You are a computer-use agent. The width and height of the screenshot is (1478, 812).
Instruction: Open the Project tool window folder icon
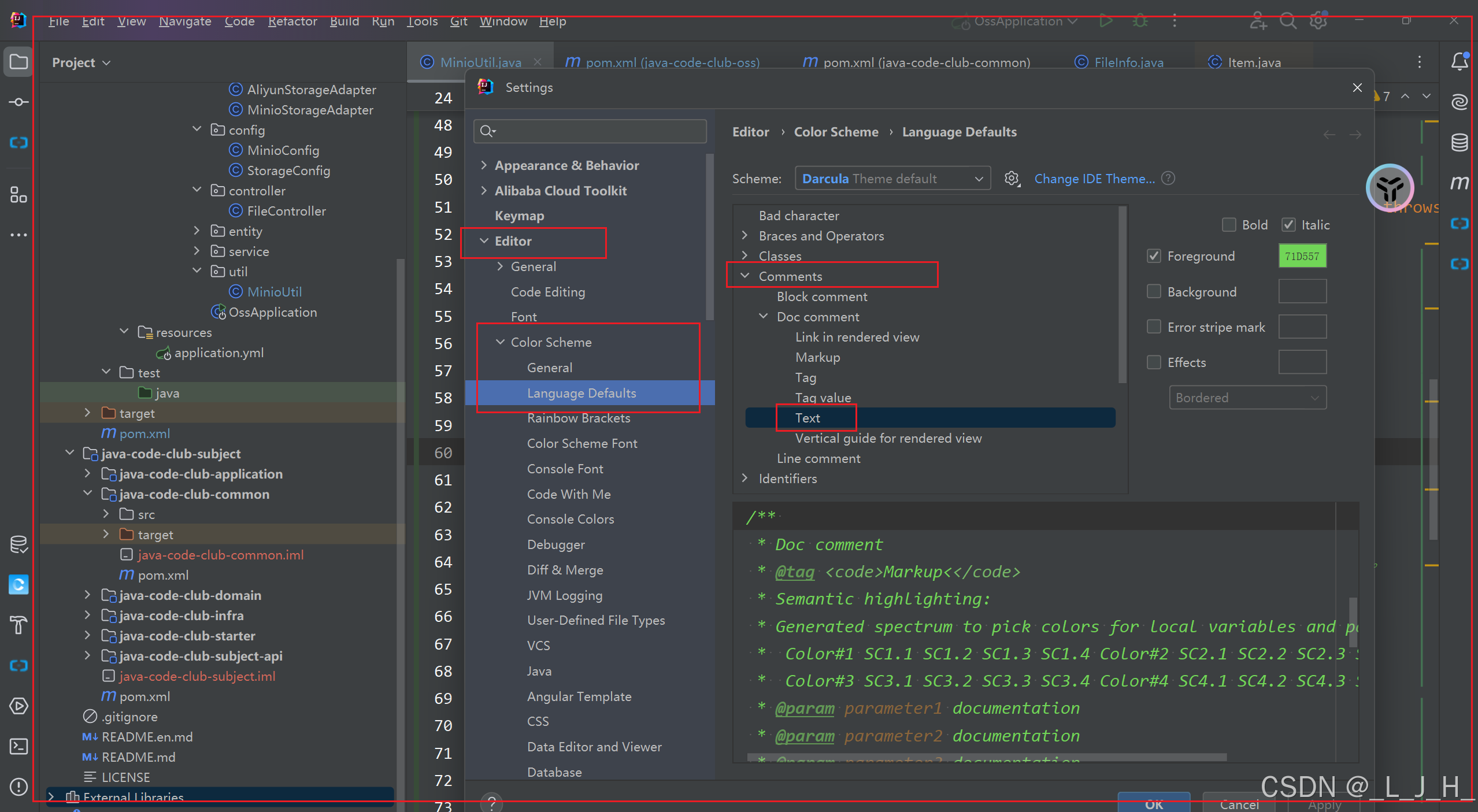pyautogui.click(x=18, y=62)
